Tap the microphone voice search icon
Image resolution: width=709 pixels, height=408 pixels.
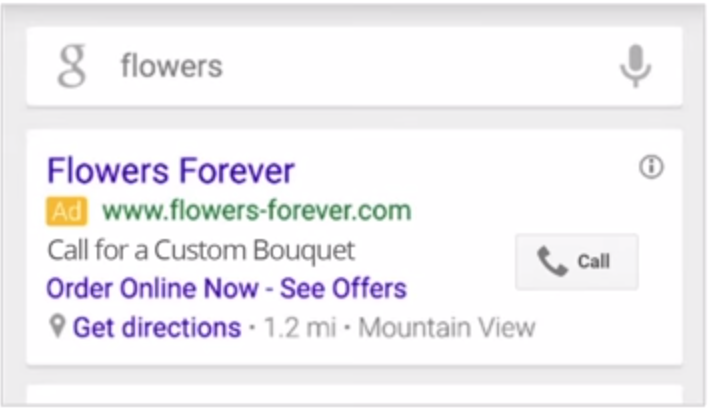[635, 67]
